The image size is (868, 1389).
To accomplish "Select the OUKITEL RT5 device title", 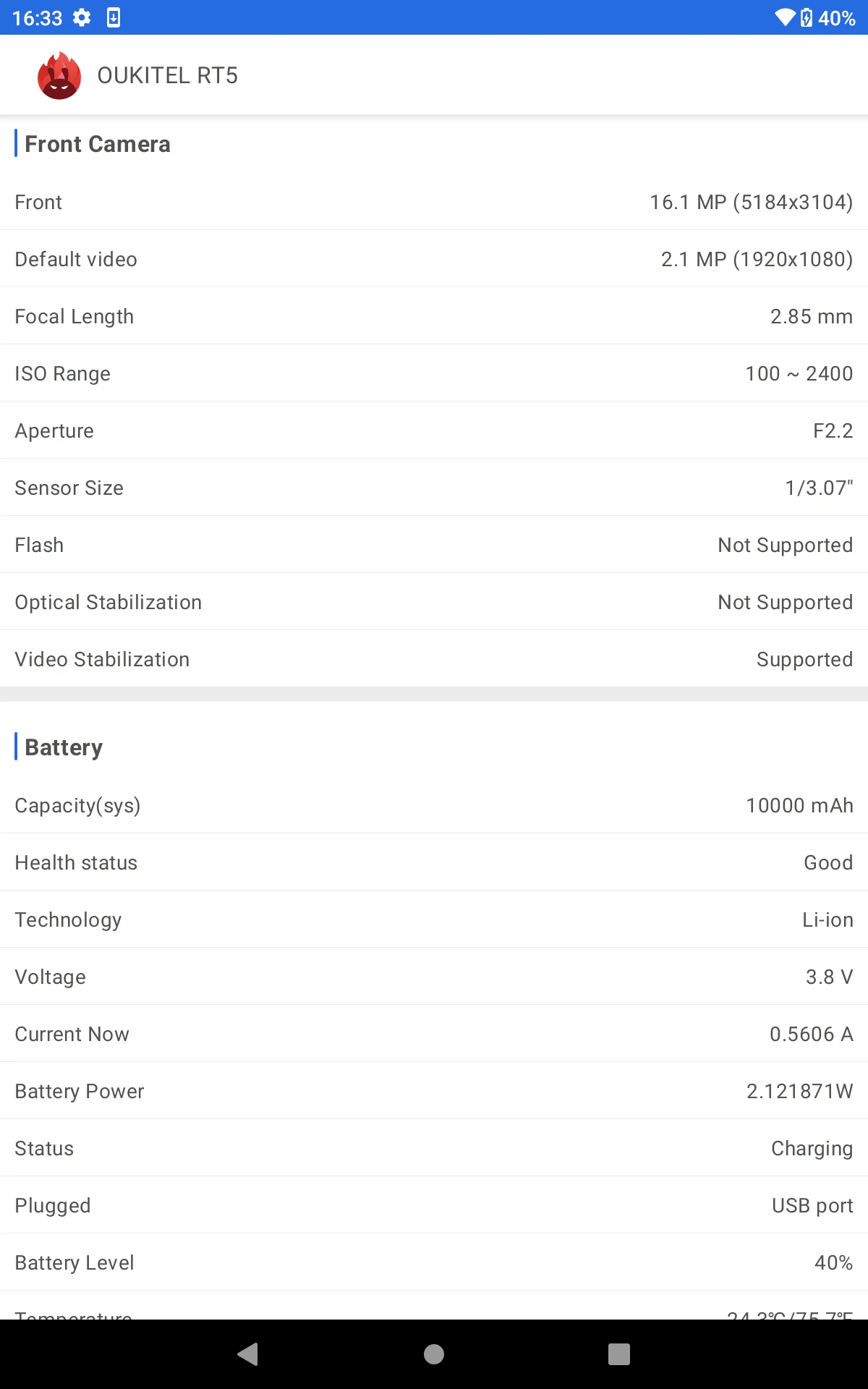I will 167,75.
